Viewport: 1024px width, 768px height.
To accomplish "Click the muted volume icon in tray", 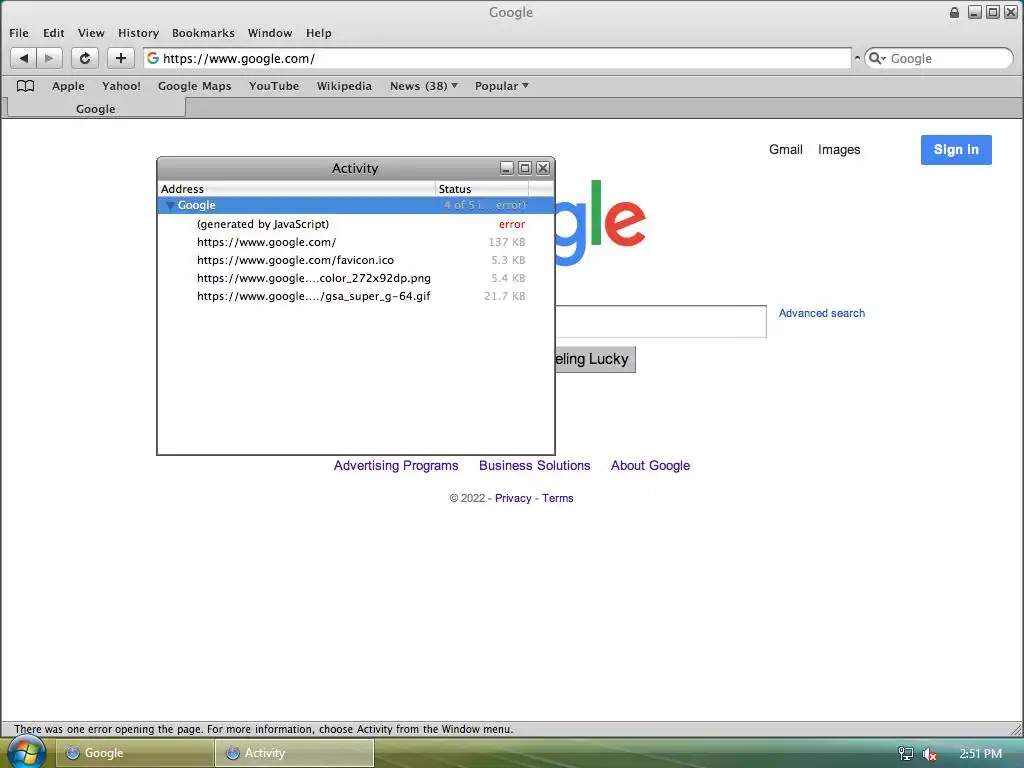I will 929,754.
